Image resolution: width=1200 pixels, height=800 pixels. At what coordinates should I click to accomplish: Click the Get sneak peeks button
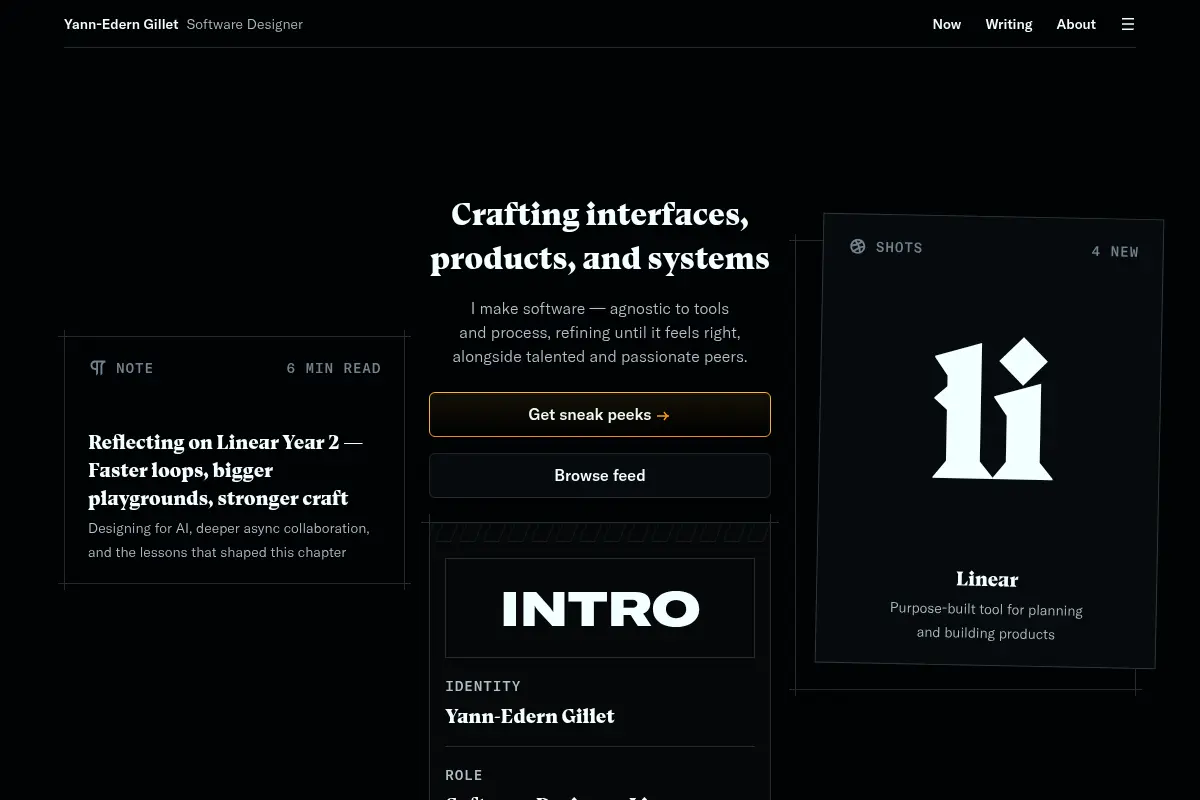pyautogui.click(x=600, y=414)
